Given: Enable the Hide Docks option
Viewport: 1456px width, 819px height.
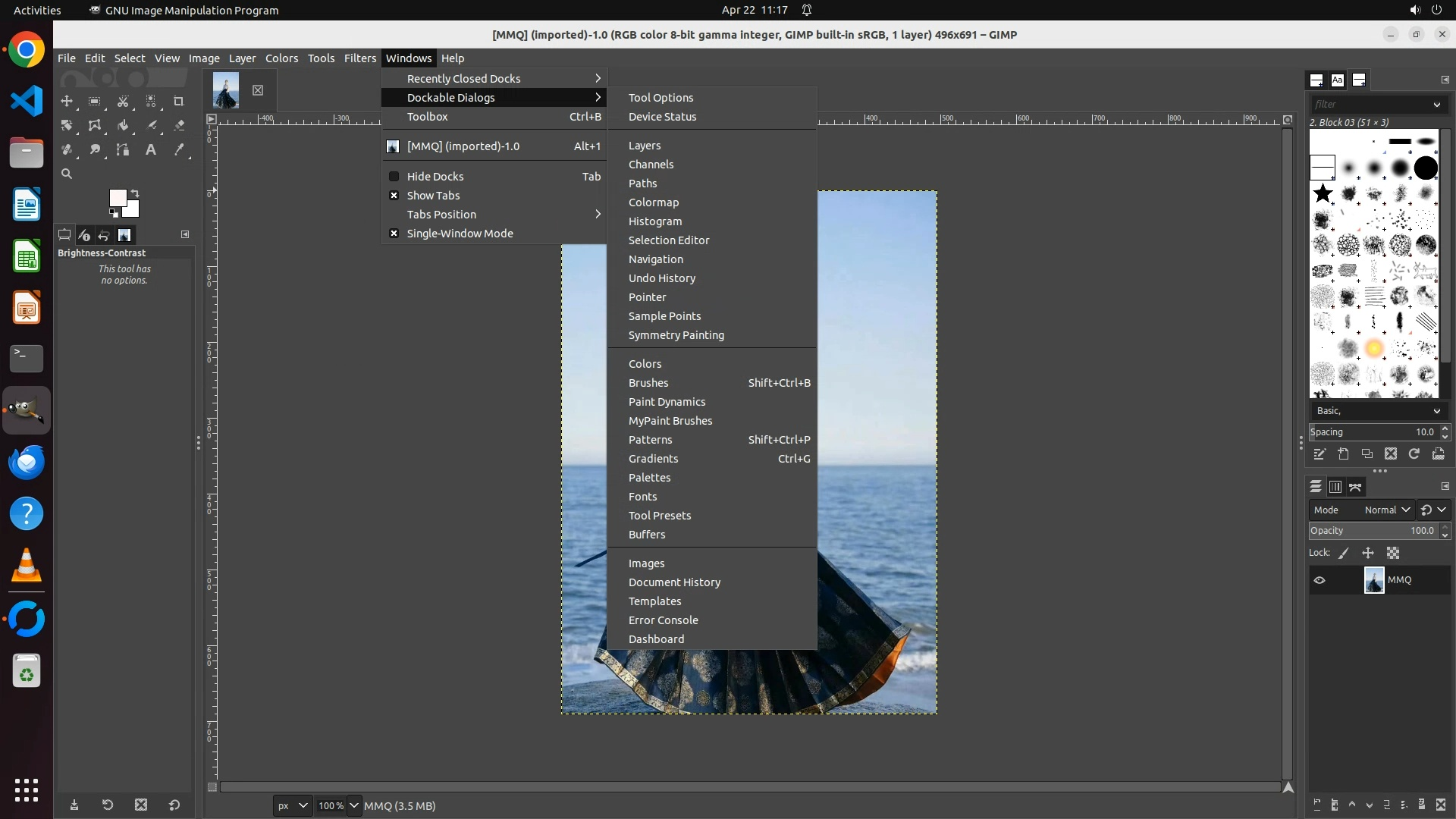Looking at the screenshot, I should click(435, 177).
